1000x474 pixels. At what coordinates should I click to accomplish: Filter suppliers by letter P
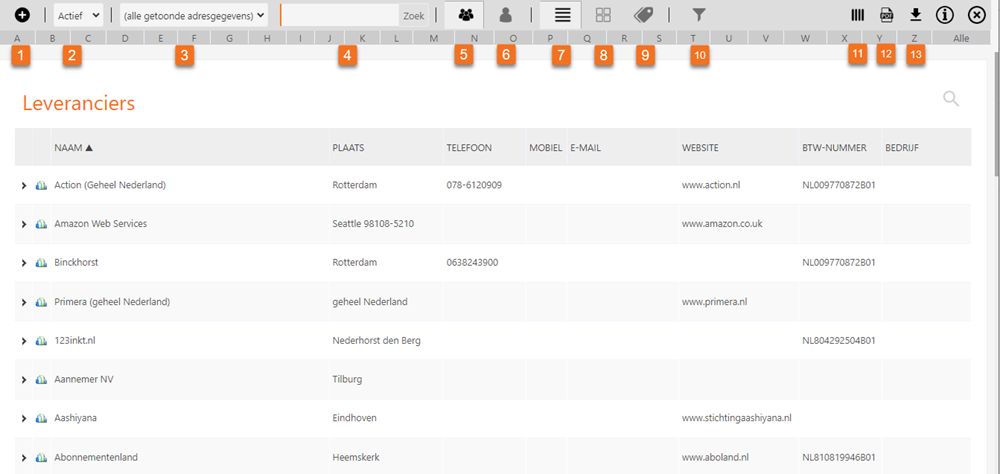tap(550, 38)
